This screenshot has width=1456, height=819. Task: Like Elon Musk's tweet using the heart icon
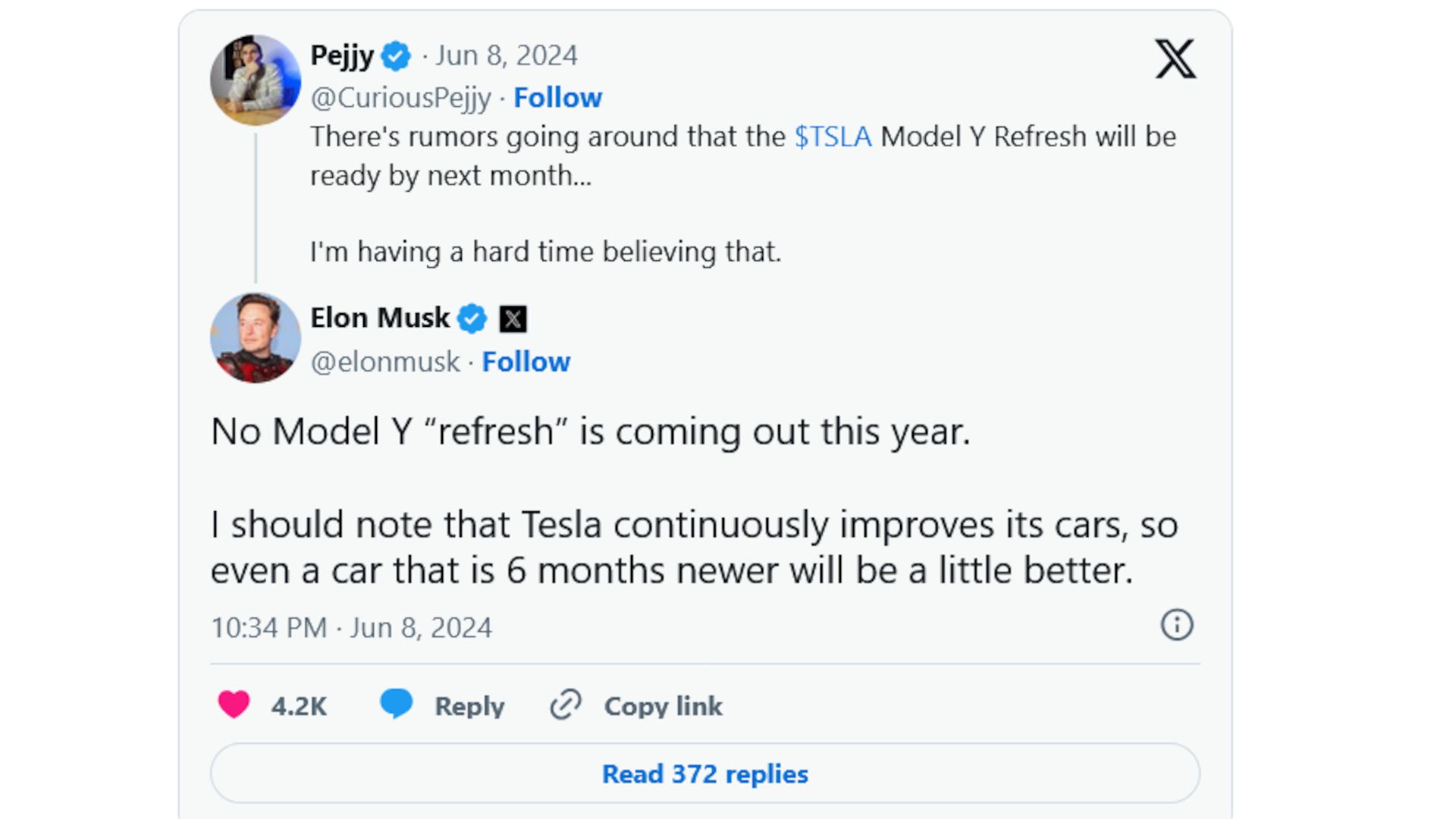(x=235, y=704)
